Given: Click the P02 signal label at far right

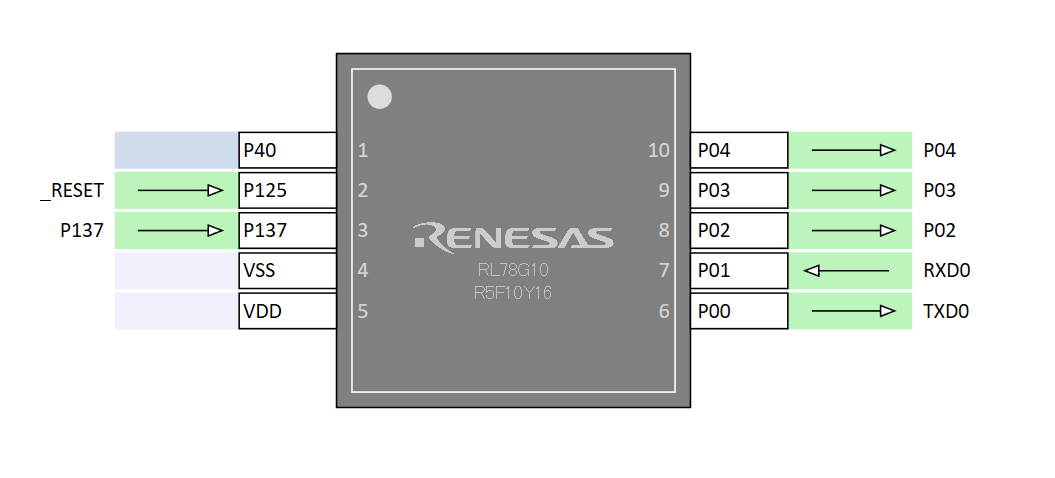Looking at the screenshot, I should point(939,231).
